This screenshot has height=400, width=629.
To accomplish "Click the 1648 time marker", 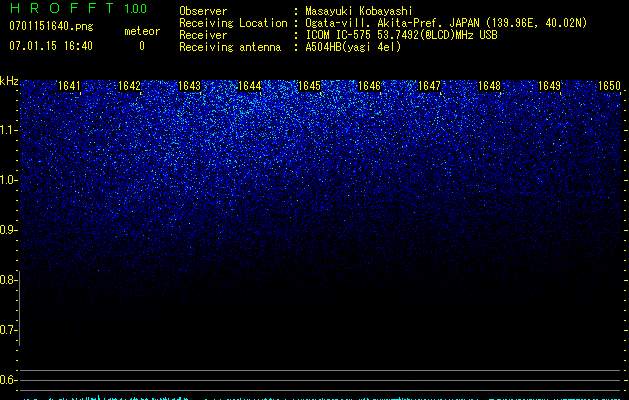I will click(490, 86).
